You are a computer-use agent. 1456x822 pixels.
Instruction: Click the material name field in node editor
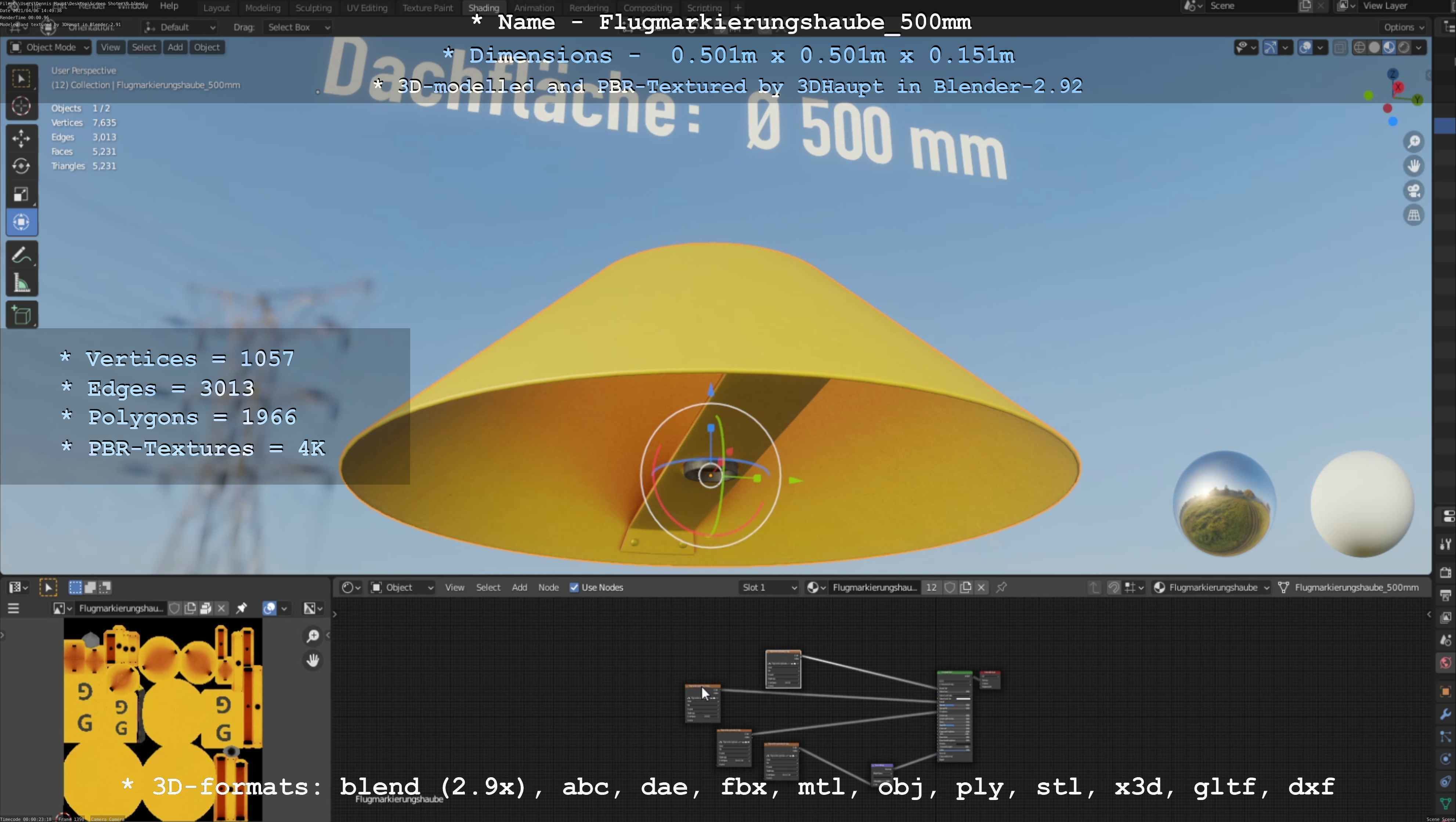[874, 587]
